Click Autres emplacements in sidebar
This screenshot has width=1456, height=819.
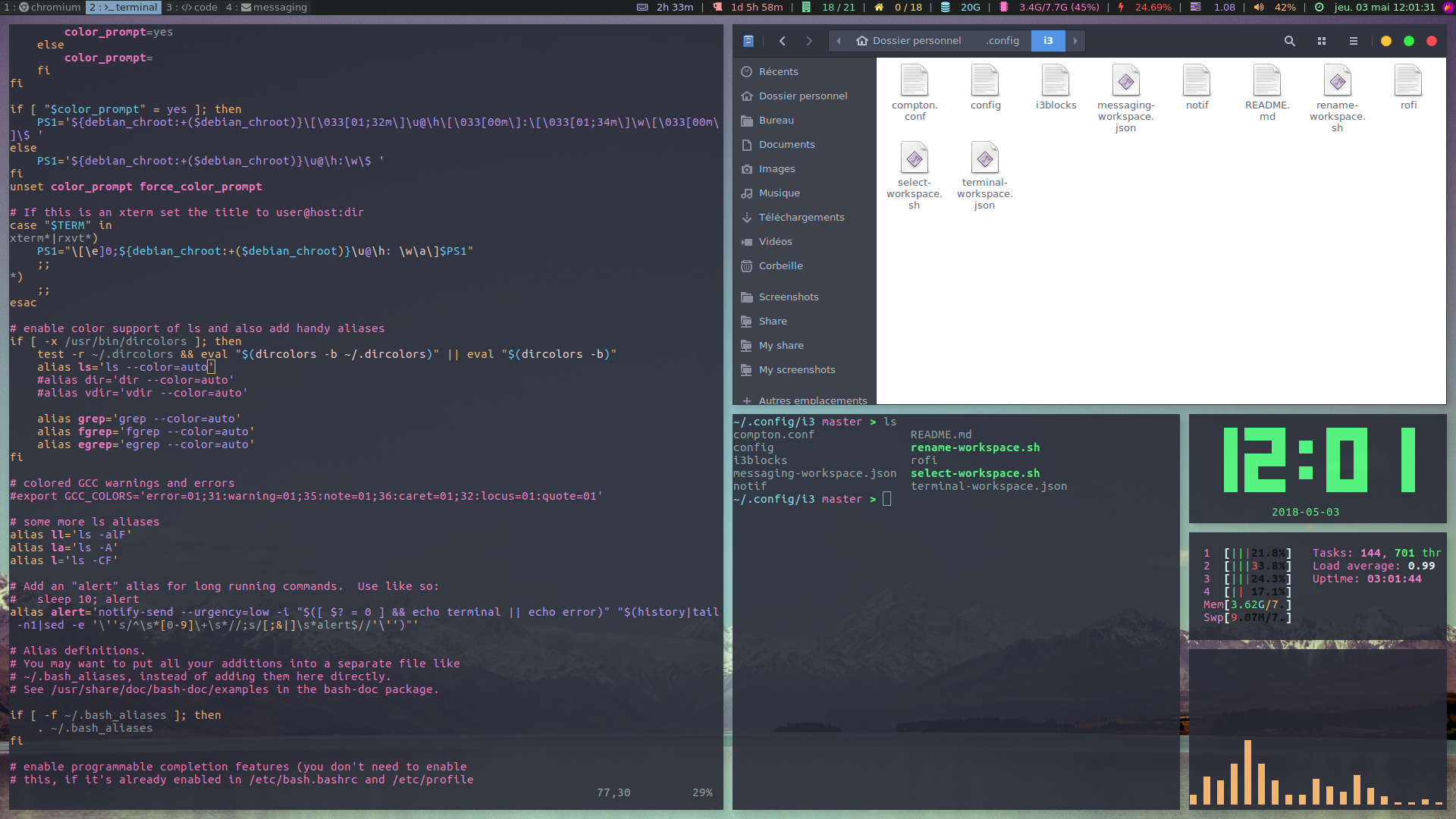click(x=805, y=399)
